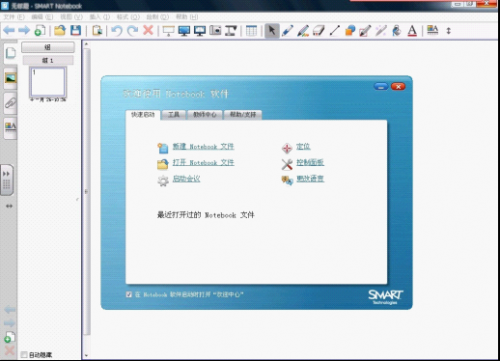Click the Paste icon in the toolbar
The width and height of the screenshot is (500, 361).
(x=97, y=31)
